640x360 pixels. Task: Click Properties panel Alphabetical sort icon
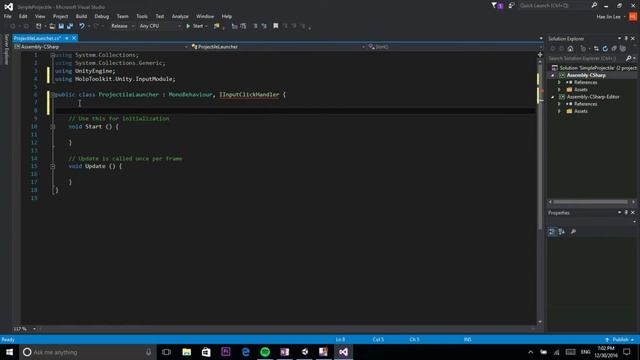click(x=562, y=232)
